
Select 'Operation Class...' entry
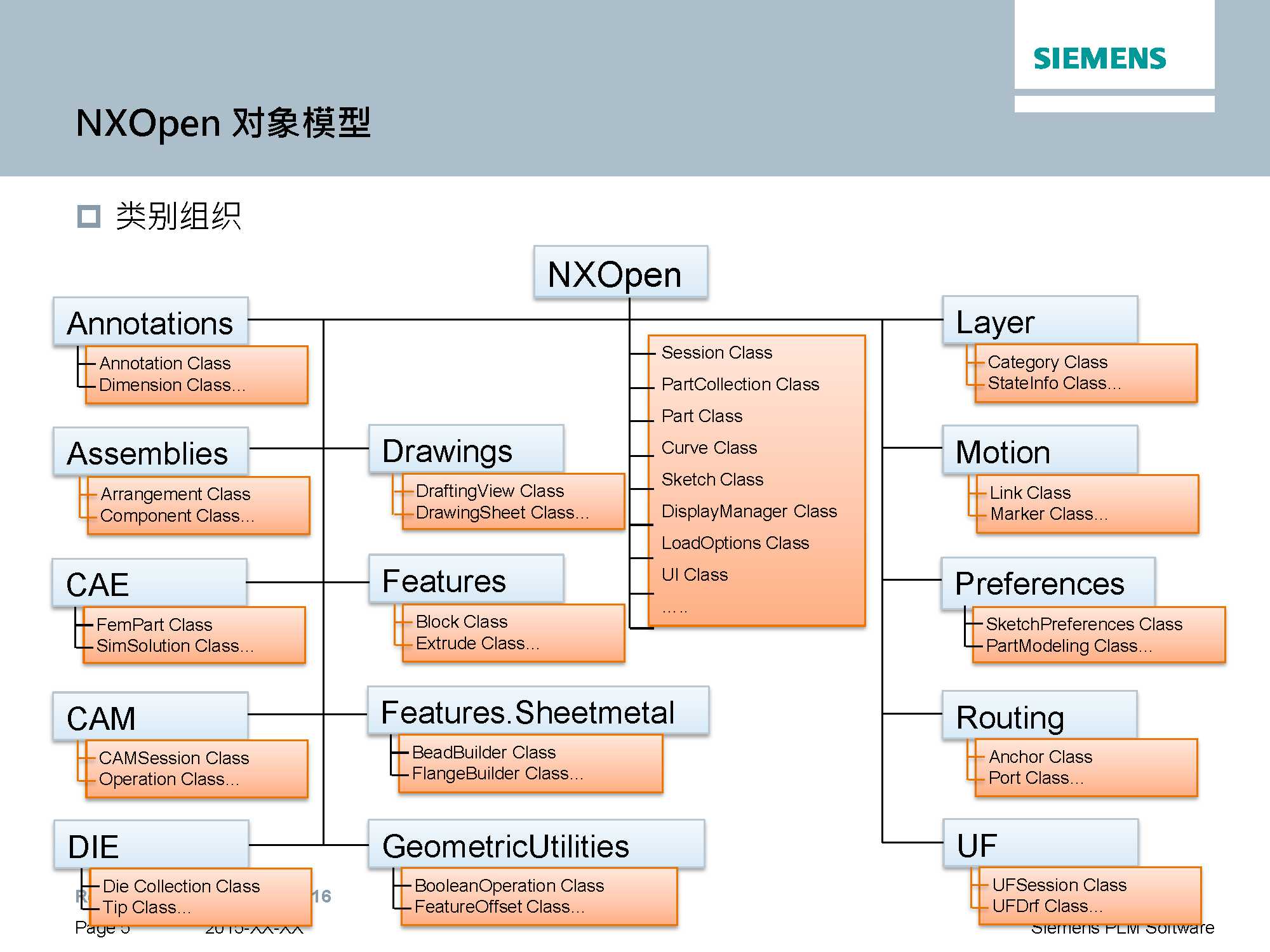(169, 779)
